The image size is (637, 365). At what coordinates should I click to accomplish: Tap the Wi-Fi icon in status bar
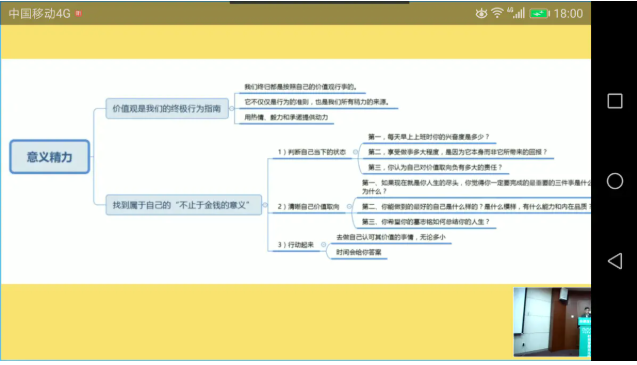coord(497,13)
